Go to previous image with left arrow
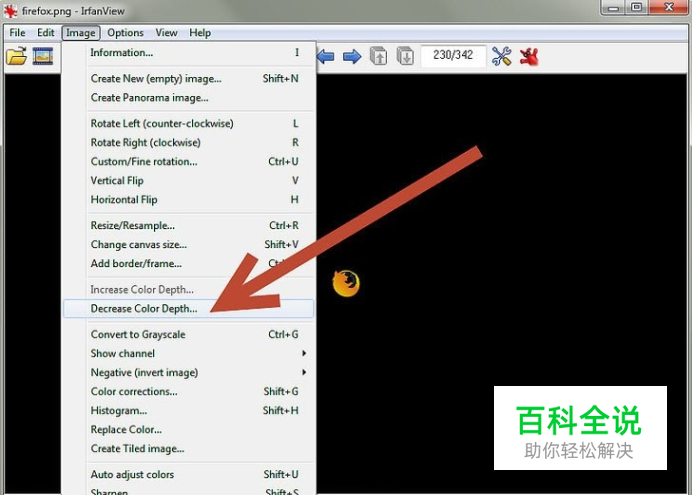Viewport: 692px width, 495px height. [x=326, y=56]
